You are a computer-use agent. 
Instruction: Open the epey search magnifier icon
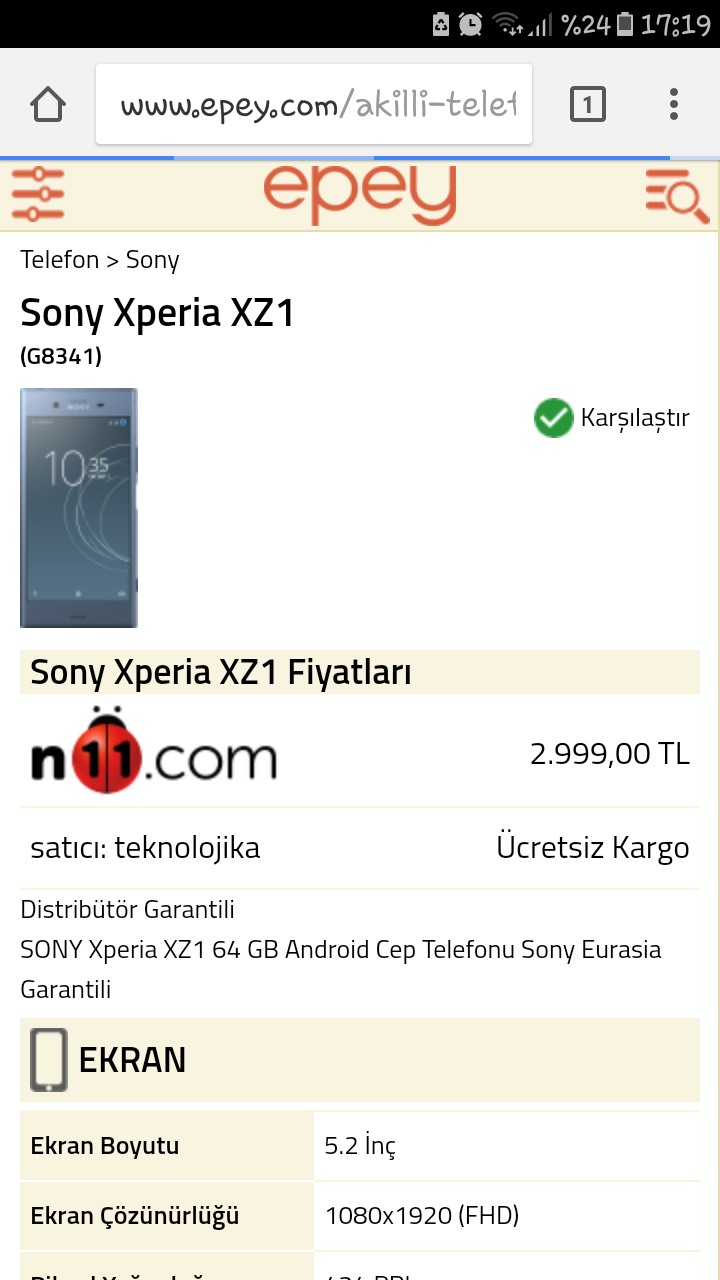(x=677, y=194)
